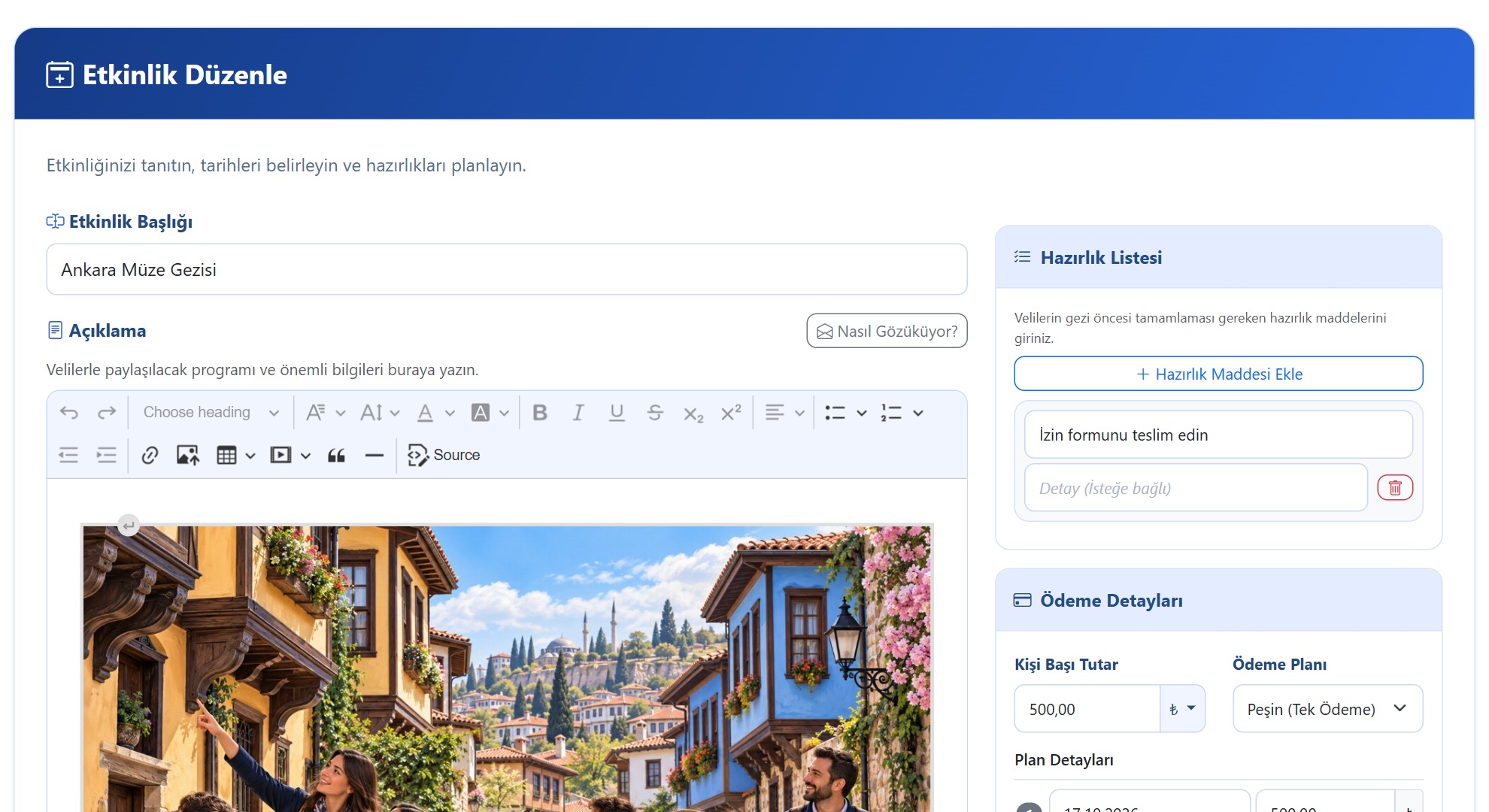Screen dimensions: 1489x812
Task: Apply subscript formatting
Action: click(x=693, y=413)
